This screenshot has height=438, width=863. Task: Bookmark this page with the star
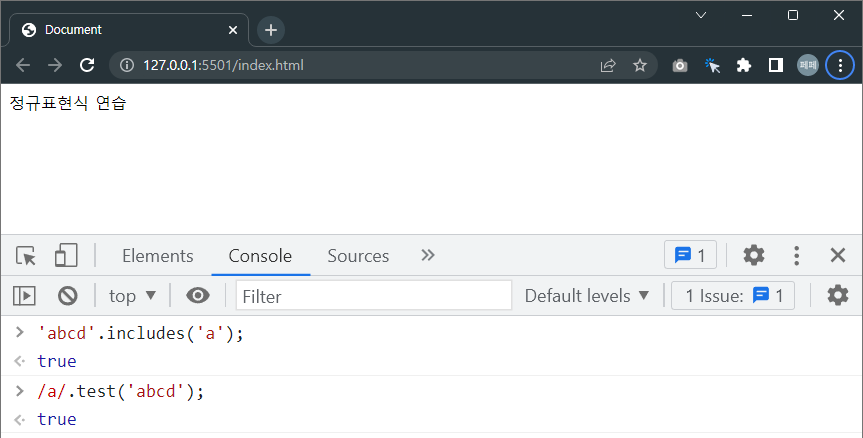click(640, 65)
